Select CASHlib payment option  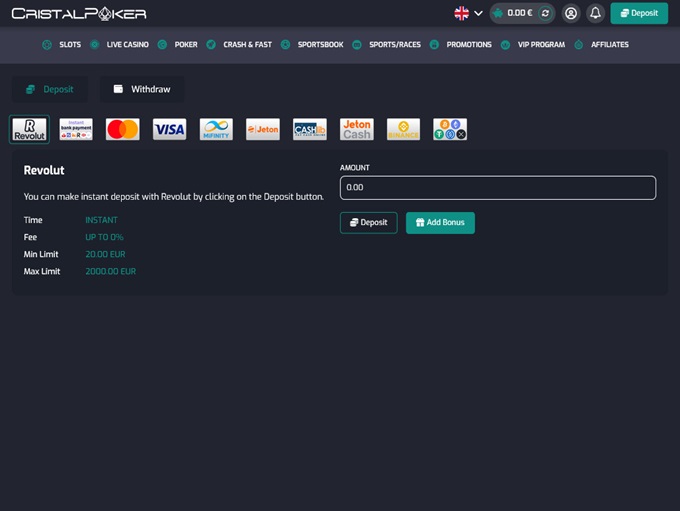tap(309, 129)
